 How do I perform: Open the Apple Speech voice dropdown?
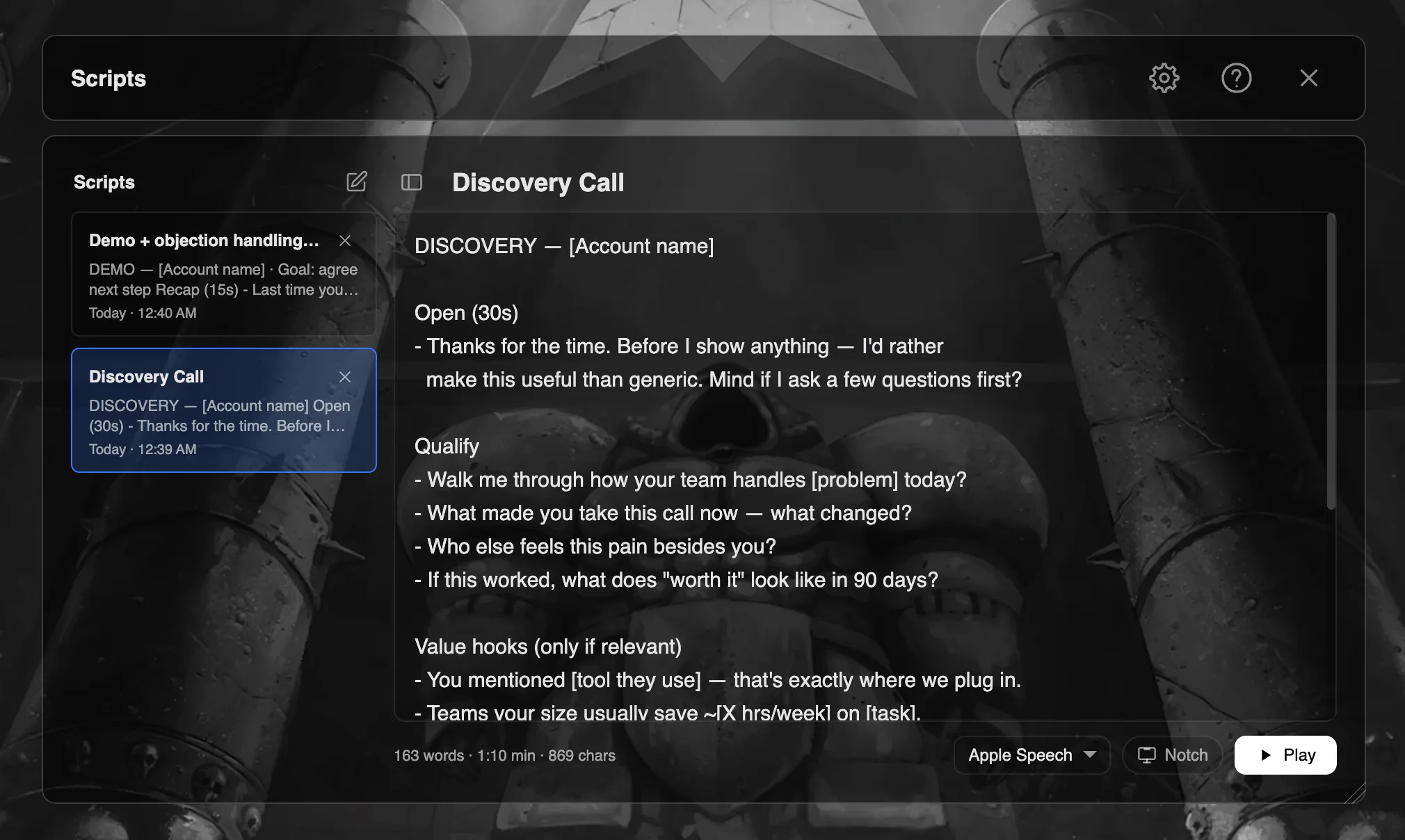point(1031,755)
